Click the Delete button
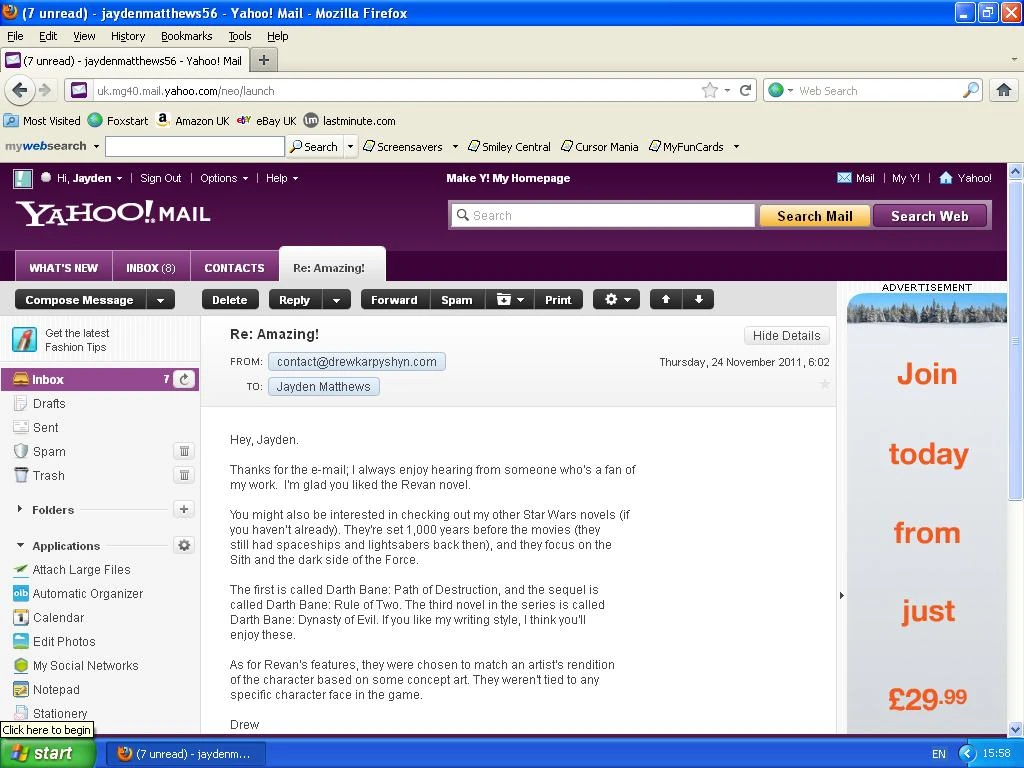 tap(230, 300)
